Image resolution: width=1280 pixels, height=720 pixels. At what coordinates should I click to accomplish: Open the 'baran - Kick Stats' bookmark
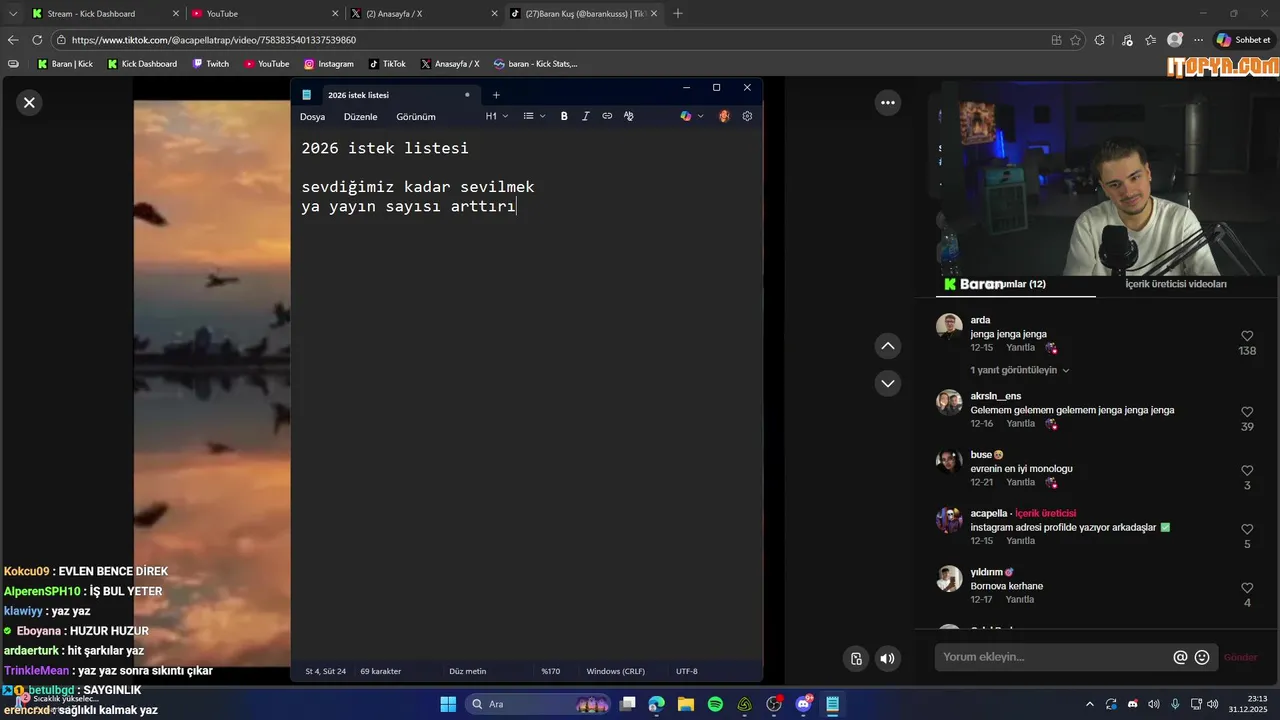(536, 64)
